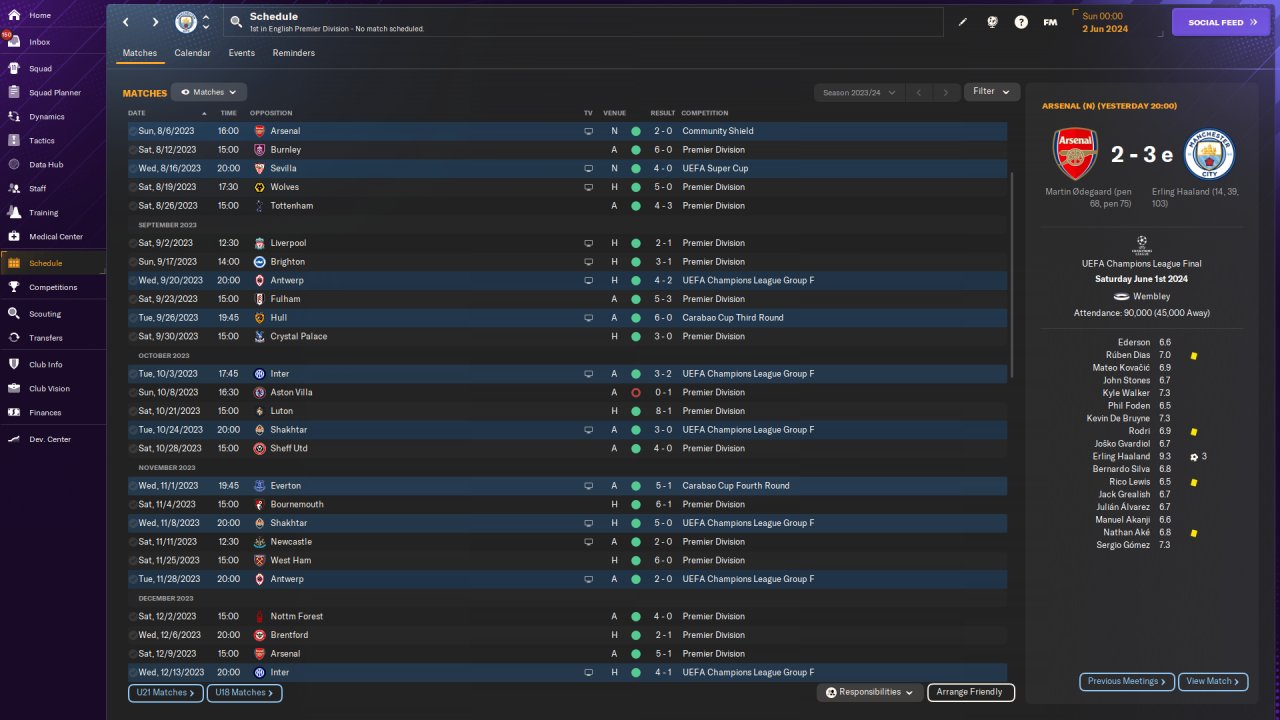Open the Home sidebar item
The image size is (1280, 720).
tap(53, 15)
